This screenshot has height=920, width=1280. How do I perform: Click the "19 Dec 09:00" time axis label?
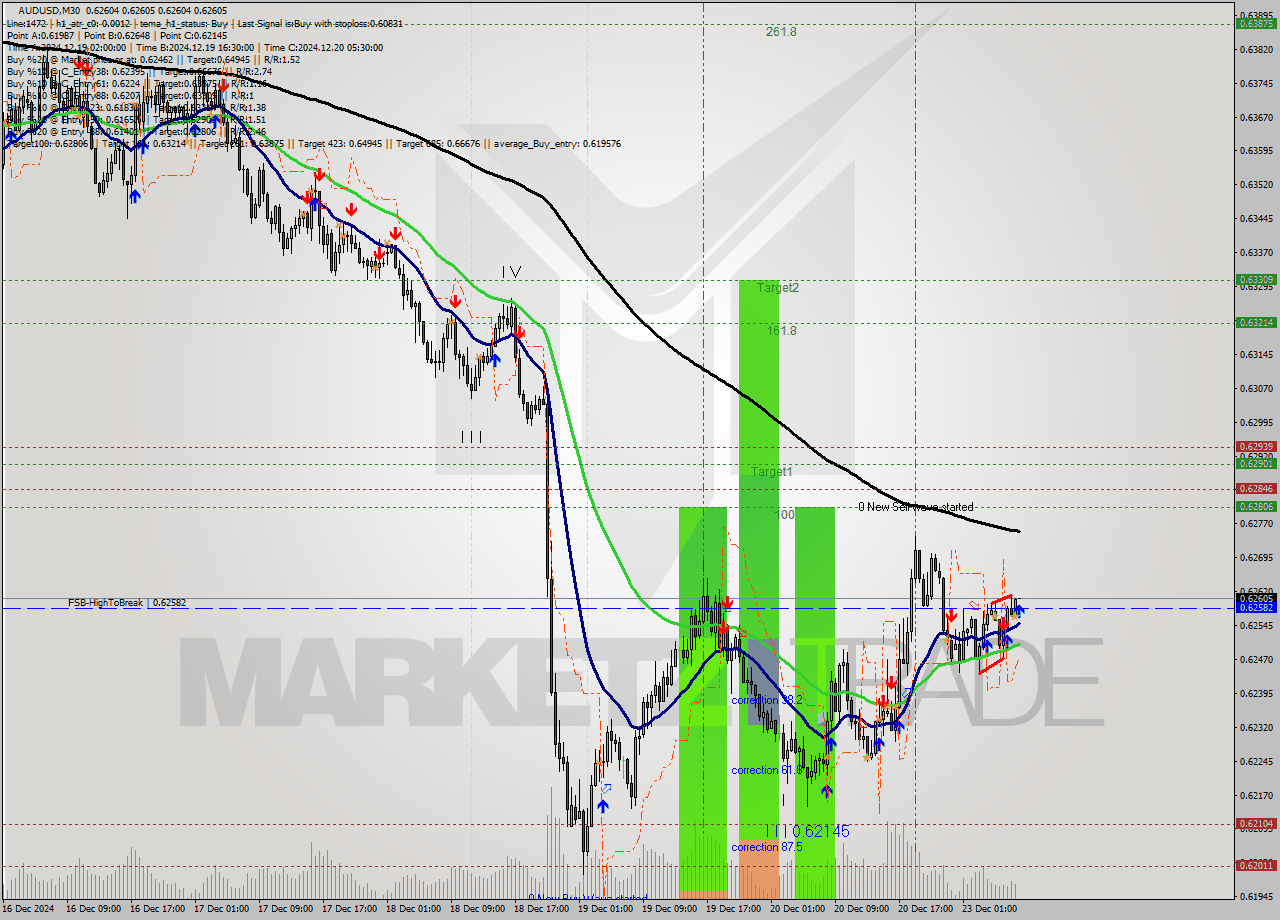(671, 909)
